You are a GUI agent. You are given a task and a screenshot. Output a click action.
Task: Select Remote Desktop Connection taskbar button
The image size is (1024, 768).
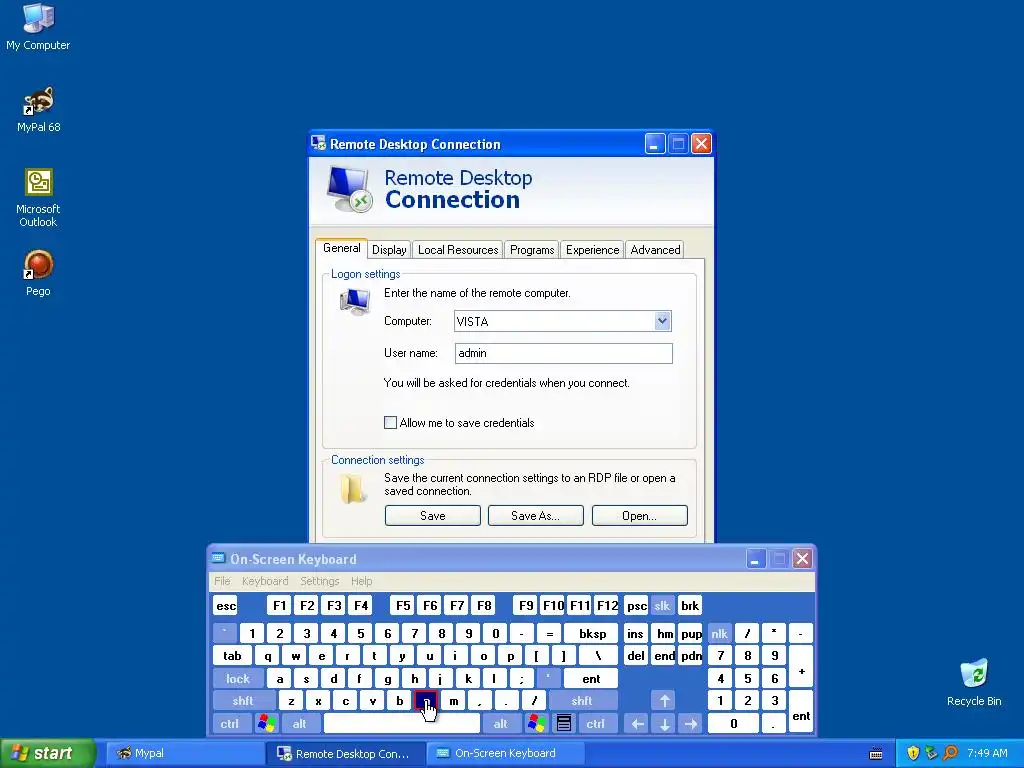[345, 753]
